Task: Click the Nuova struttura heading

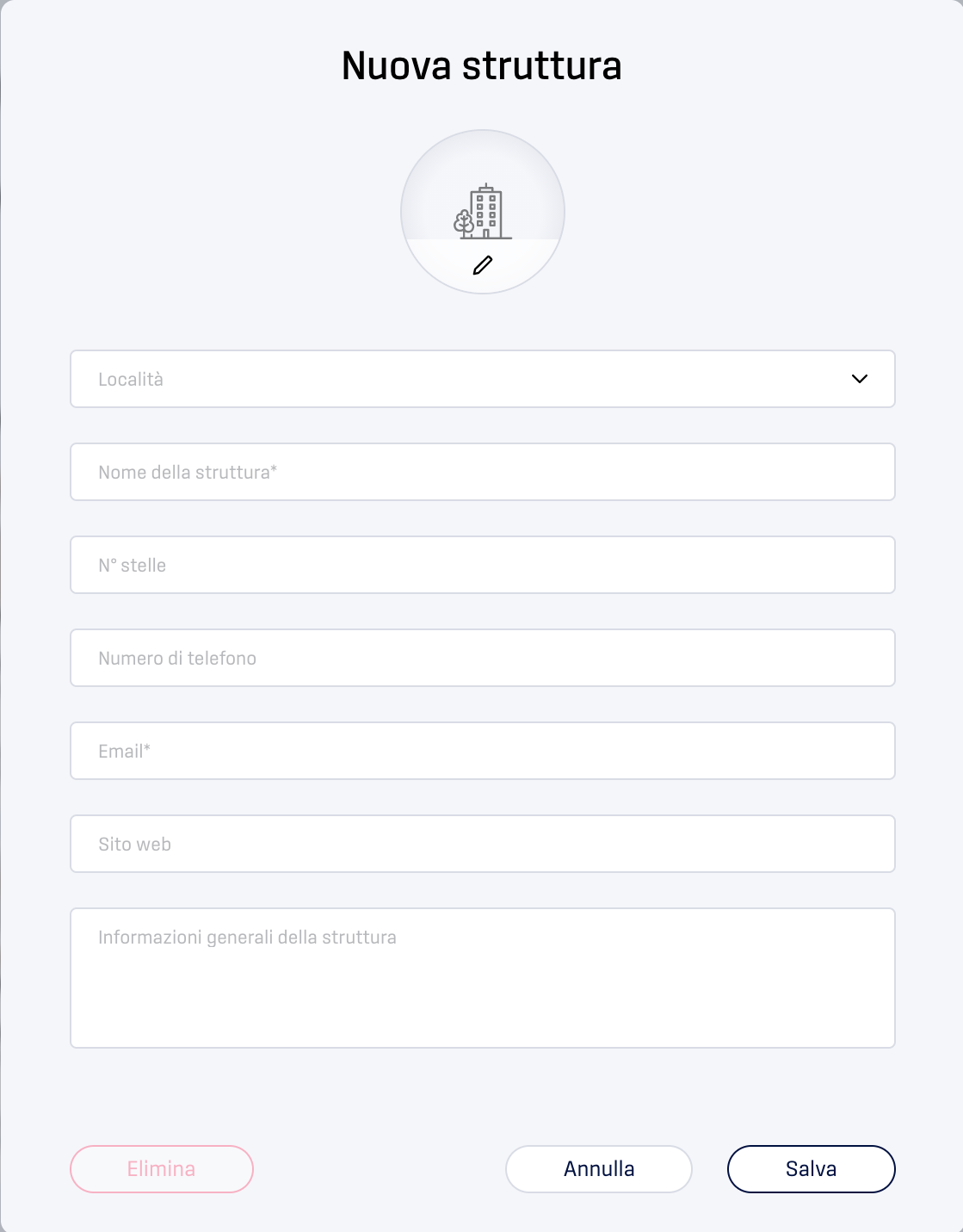Action: (482, 65)
